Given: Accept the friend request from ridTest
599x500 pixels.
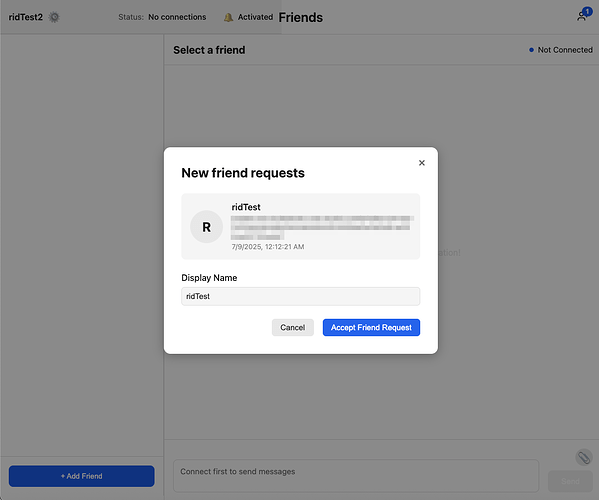Looking at the screenshot, I should coord(371,327).
